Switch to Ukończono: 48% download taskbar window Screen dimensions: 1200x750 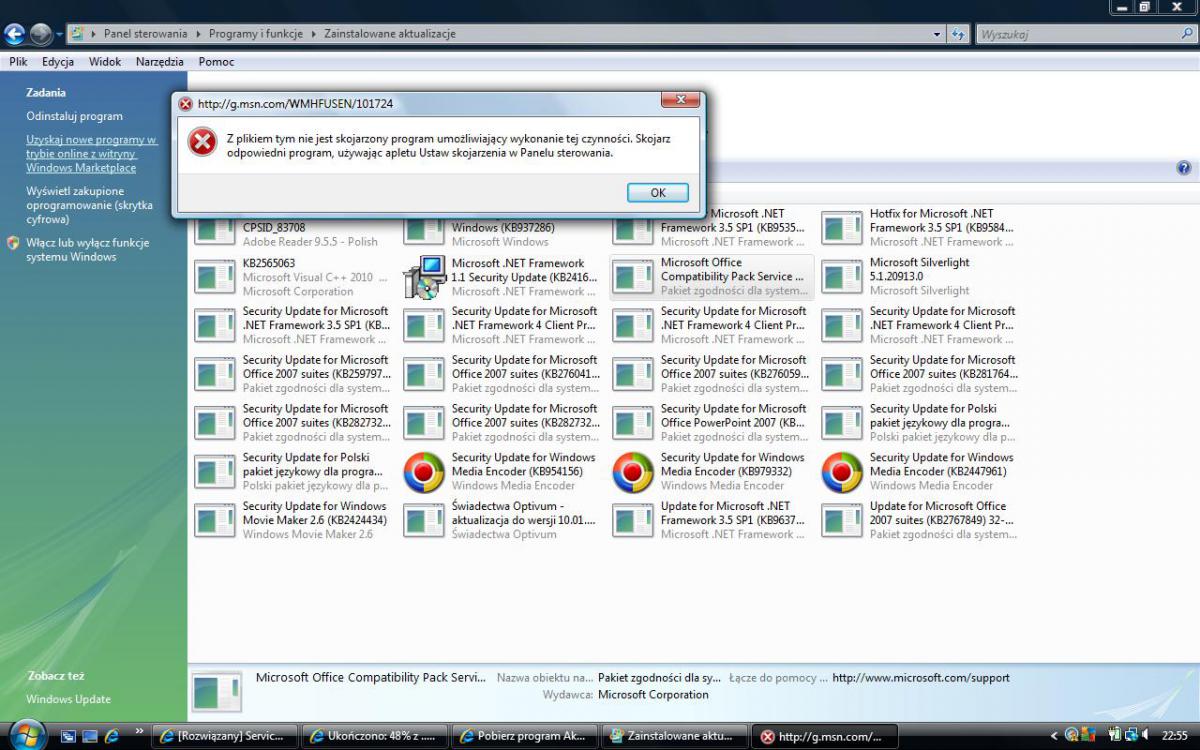click(375, 736)
